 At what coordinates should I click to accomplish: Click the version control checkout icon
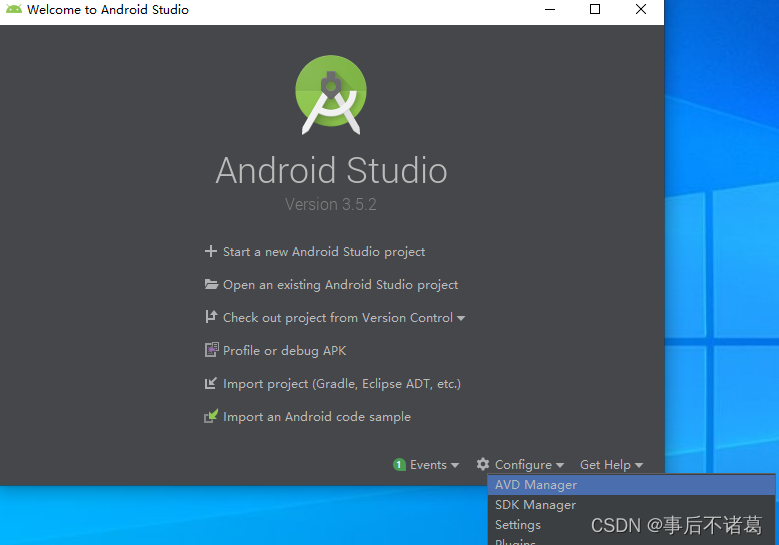[x=211, y=317]
